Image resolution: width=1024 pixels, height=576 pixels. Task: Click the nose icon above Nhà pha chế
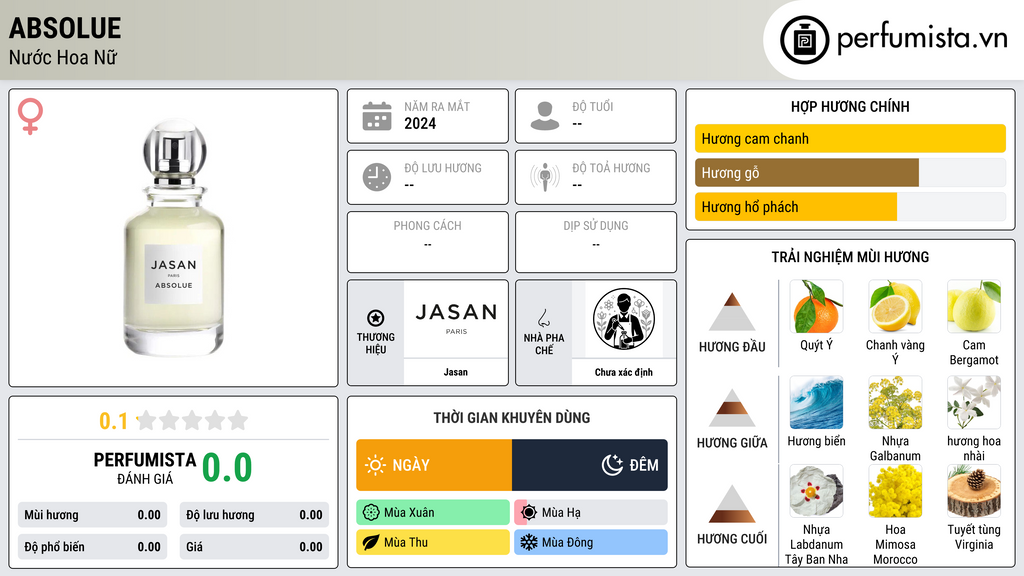coord(543,318)
